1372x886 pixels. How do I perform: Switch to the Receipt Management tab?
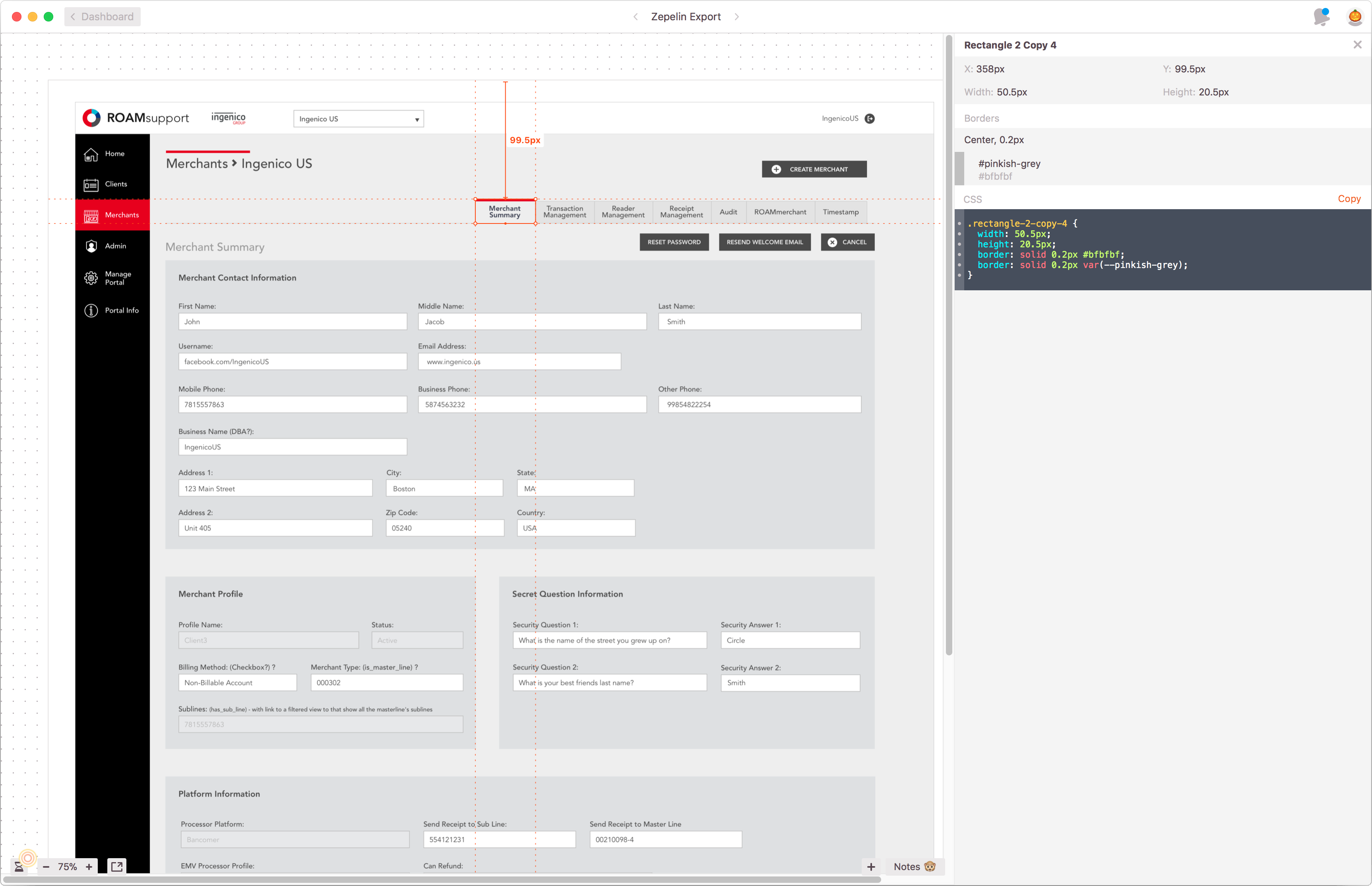682,212
